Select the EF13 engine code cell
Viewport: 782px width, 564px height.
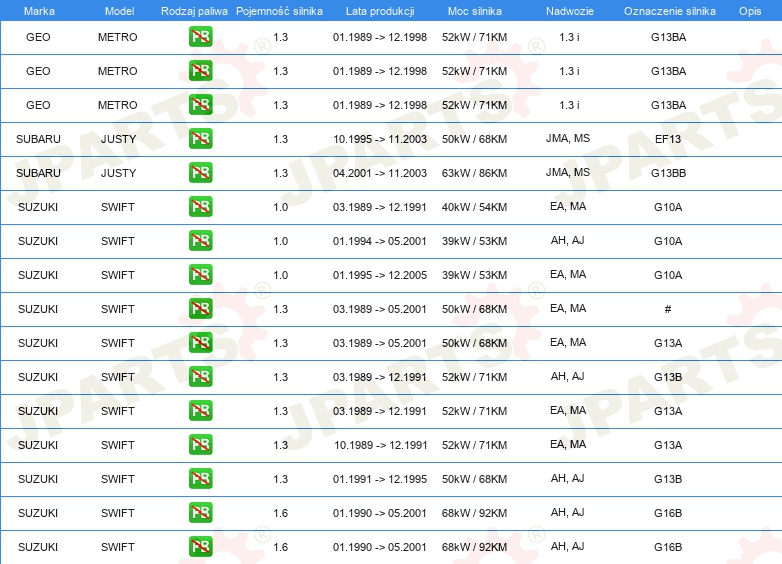click(668, 139)
